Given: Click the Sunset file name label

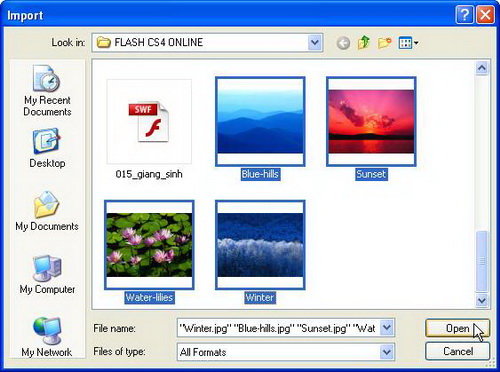Looking at the screenshot, I should tap(371, 174).
